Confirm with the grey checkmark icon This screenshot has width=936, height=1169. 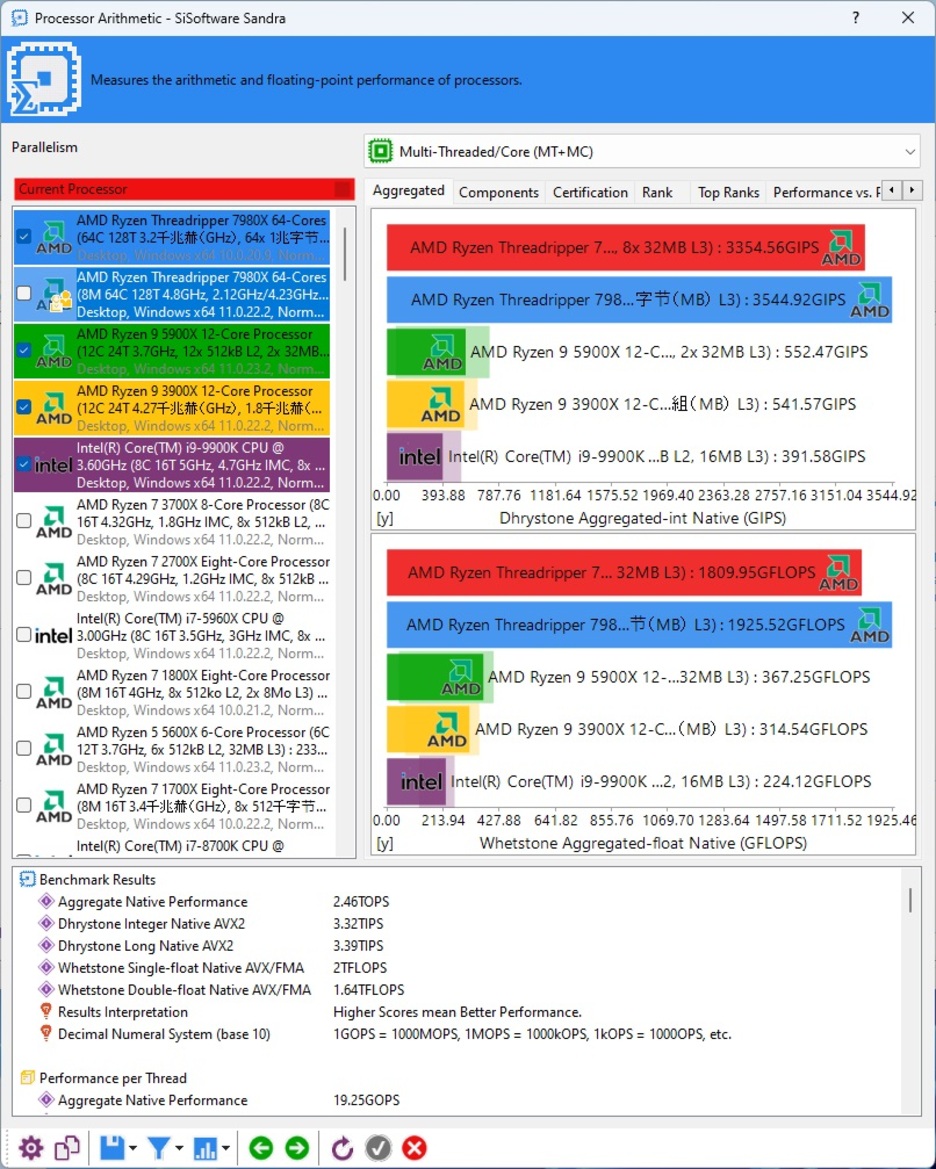(x=378, y=1148)
